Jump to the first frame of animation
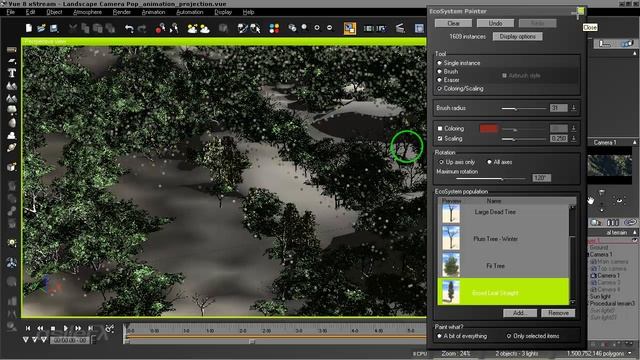Viewport: 640px width, 360px height. click(28, 328)
